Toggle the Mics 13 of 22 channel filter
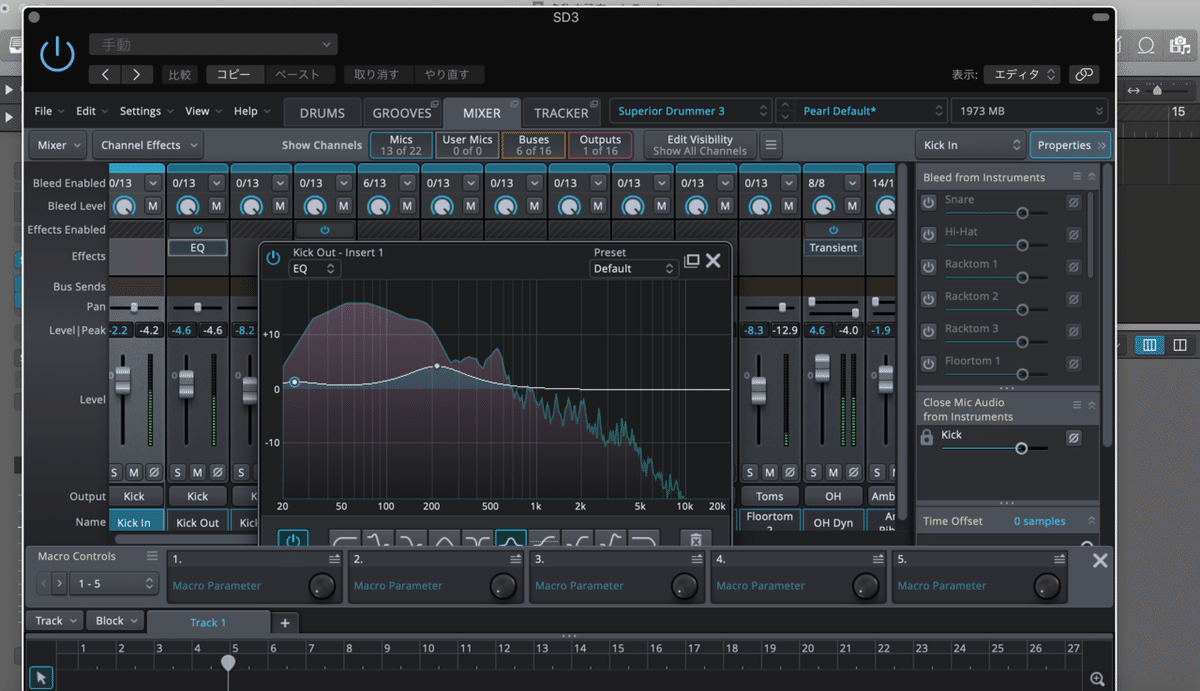 (401, 145)
